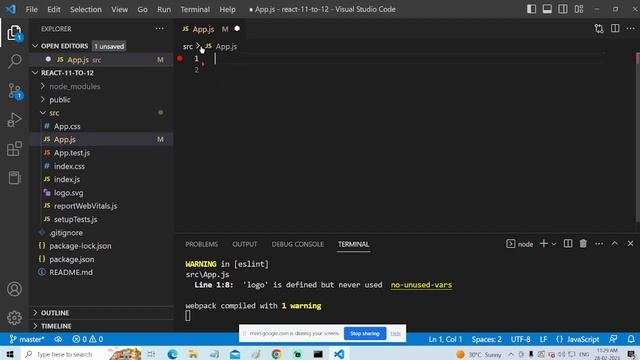Create a new terminal with plus icon
The image size is (640, 360).
(543, 244)
